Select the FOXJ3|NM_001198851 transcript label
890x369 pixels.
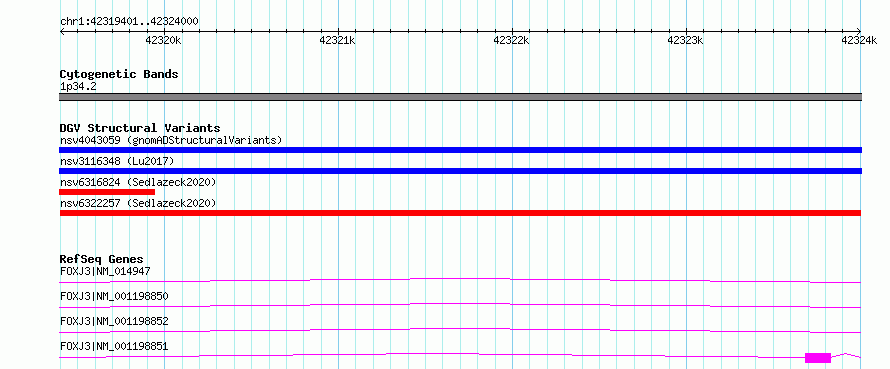tap(114, 346)
